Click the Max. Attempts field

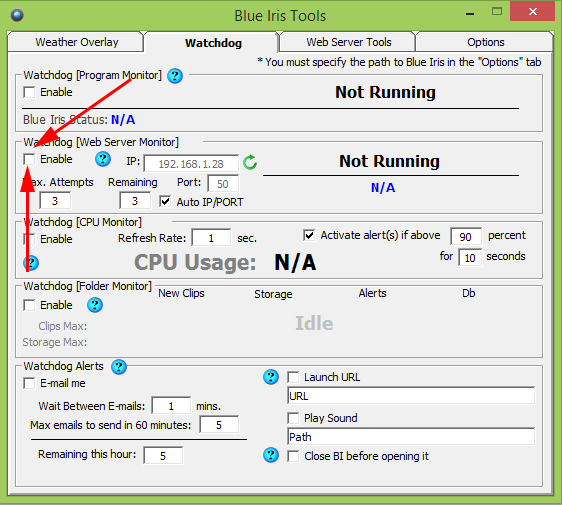coord(55,201)
